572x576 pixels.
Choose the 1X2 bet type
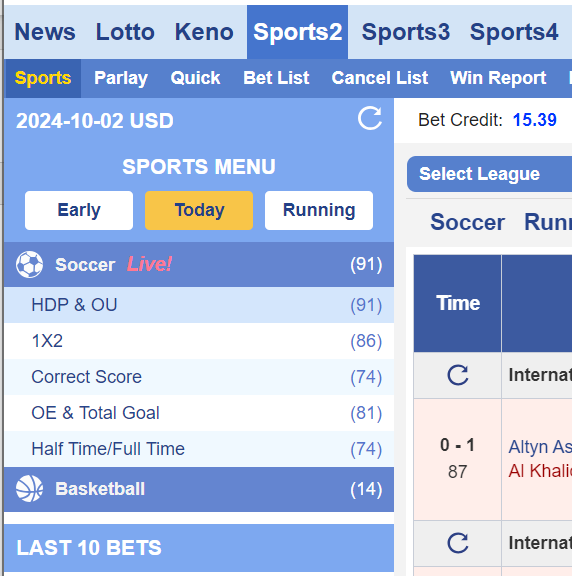click(x=199, y=341)
